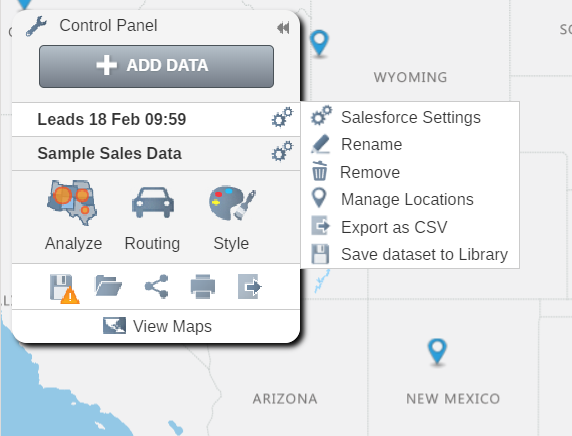Click the export arrow icon in bottom toolbar
Viewport: 572px width, 436px height.
pyautogui.click(x=250, y=286)
